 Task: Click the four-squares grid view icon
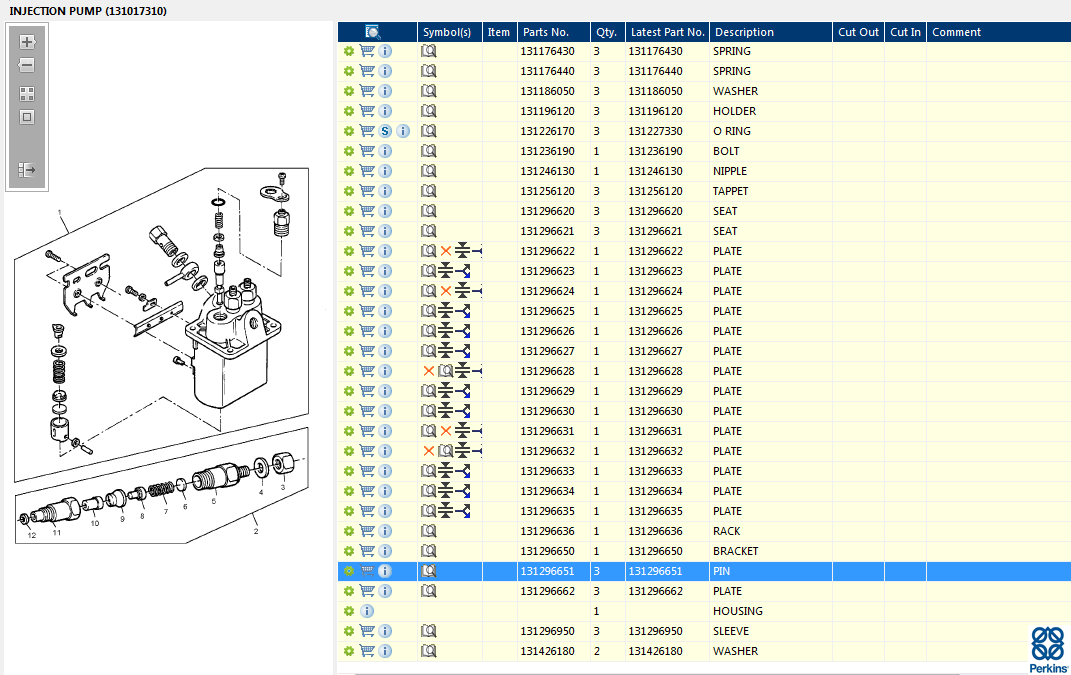(x=27, y=93)
